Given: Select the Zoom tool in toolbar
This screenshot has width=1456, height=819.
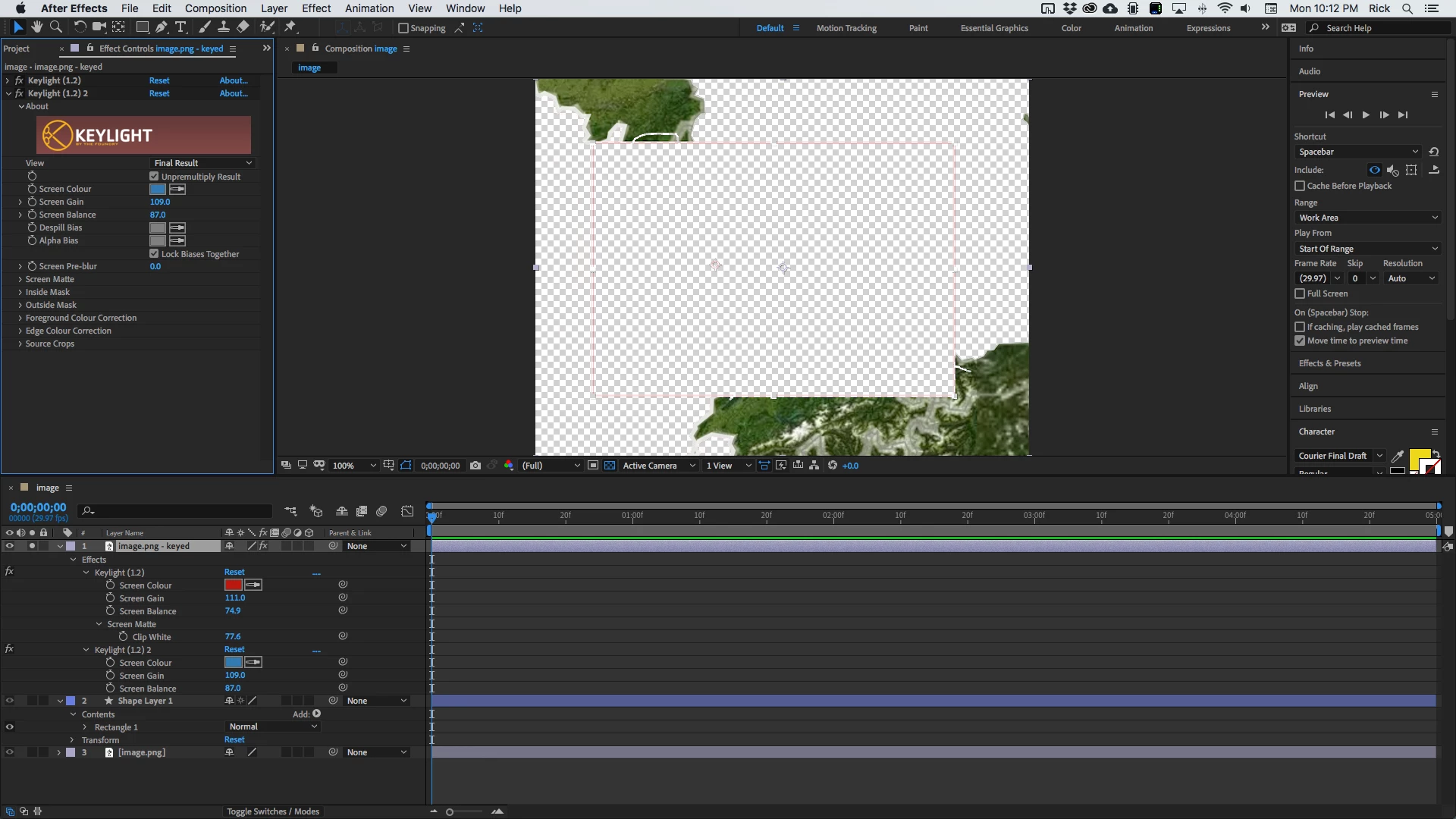Looking at the screenshot, I should point(56,27).
